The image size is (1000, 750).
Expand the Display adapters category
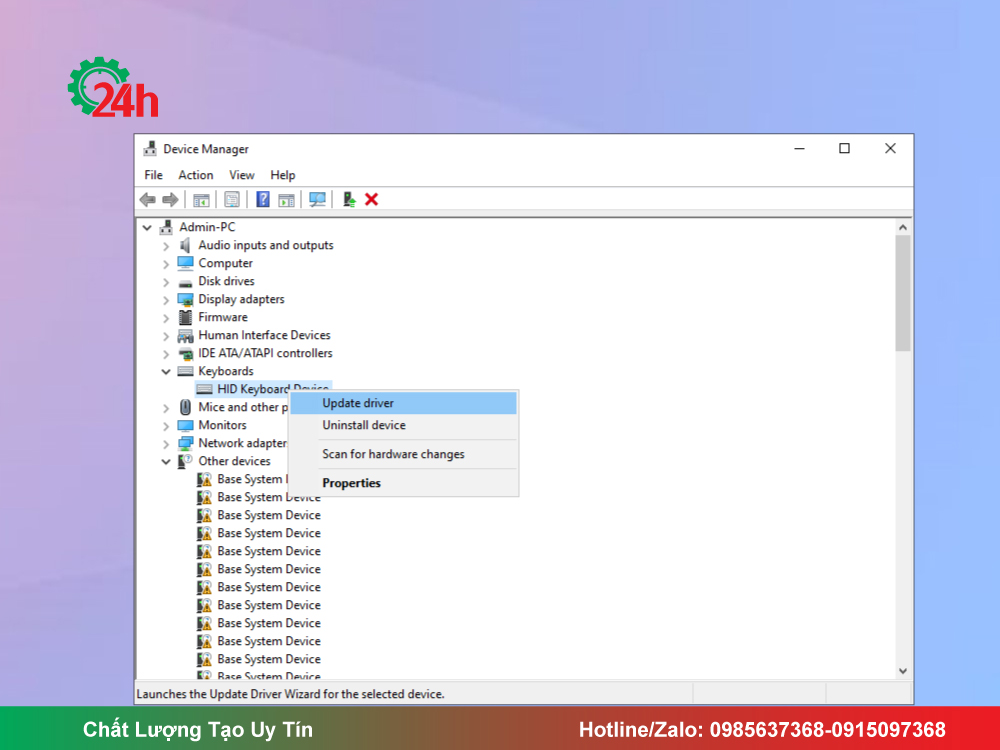tap(166, 300)
